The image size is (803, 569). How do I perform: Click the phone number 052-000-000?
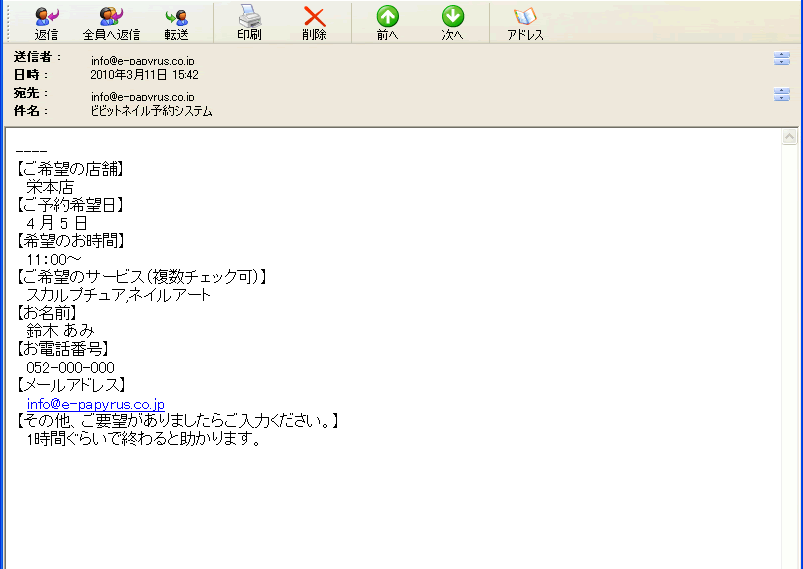point(70,368)
